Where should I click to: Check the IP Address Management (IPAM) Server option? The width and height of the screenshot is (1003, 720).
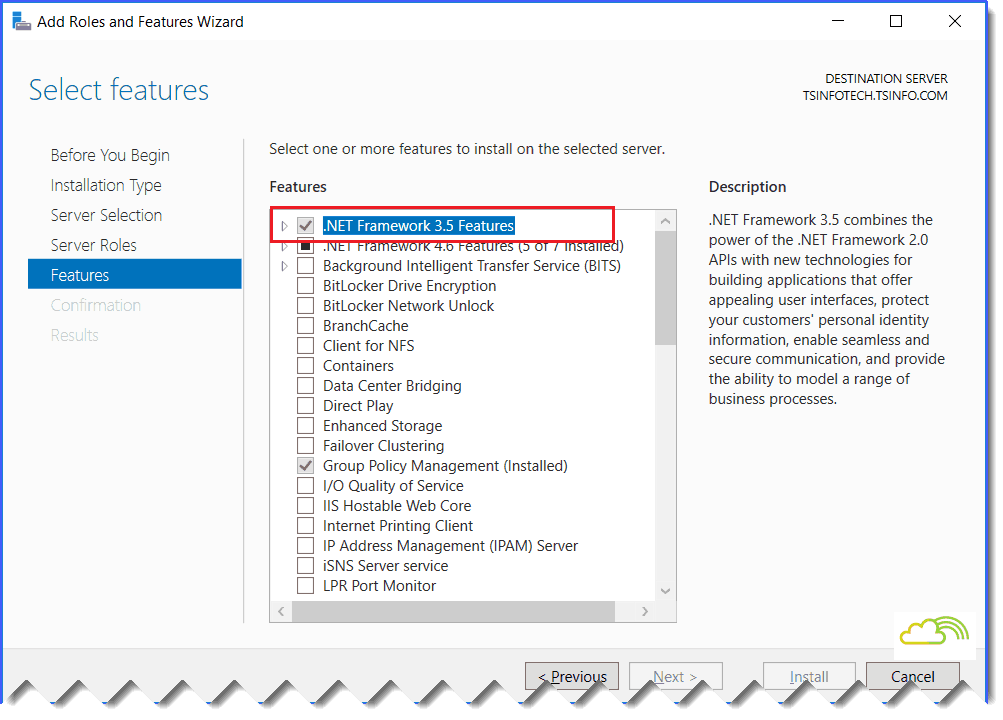304,545
